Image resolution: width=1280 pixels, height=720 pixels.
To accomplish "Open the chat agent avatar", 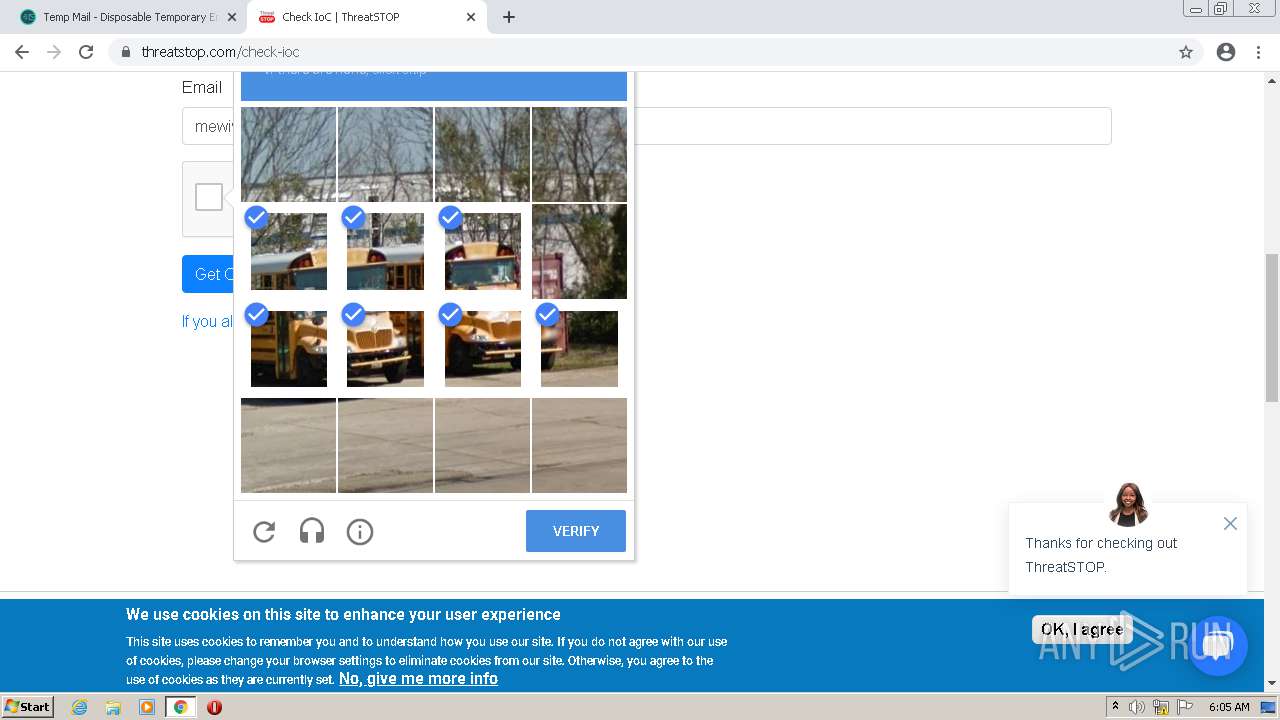I will point(1128,505).
